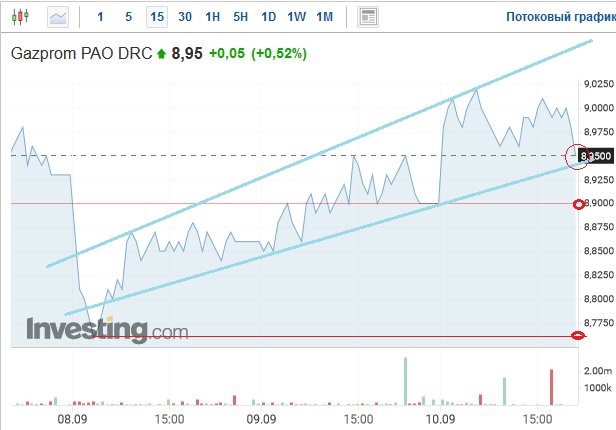Viewport: 616px width, 430px height.
Task: Click the +0,05 price change value
Action: (227, 53)
